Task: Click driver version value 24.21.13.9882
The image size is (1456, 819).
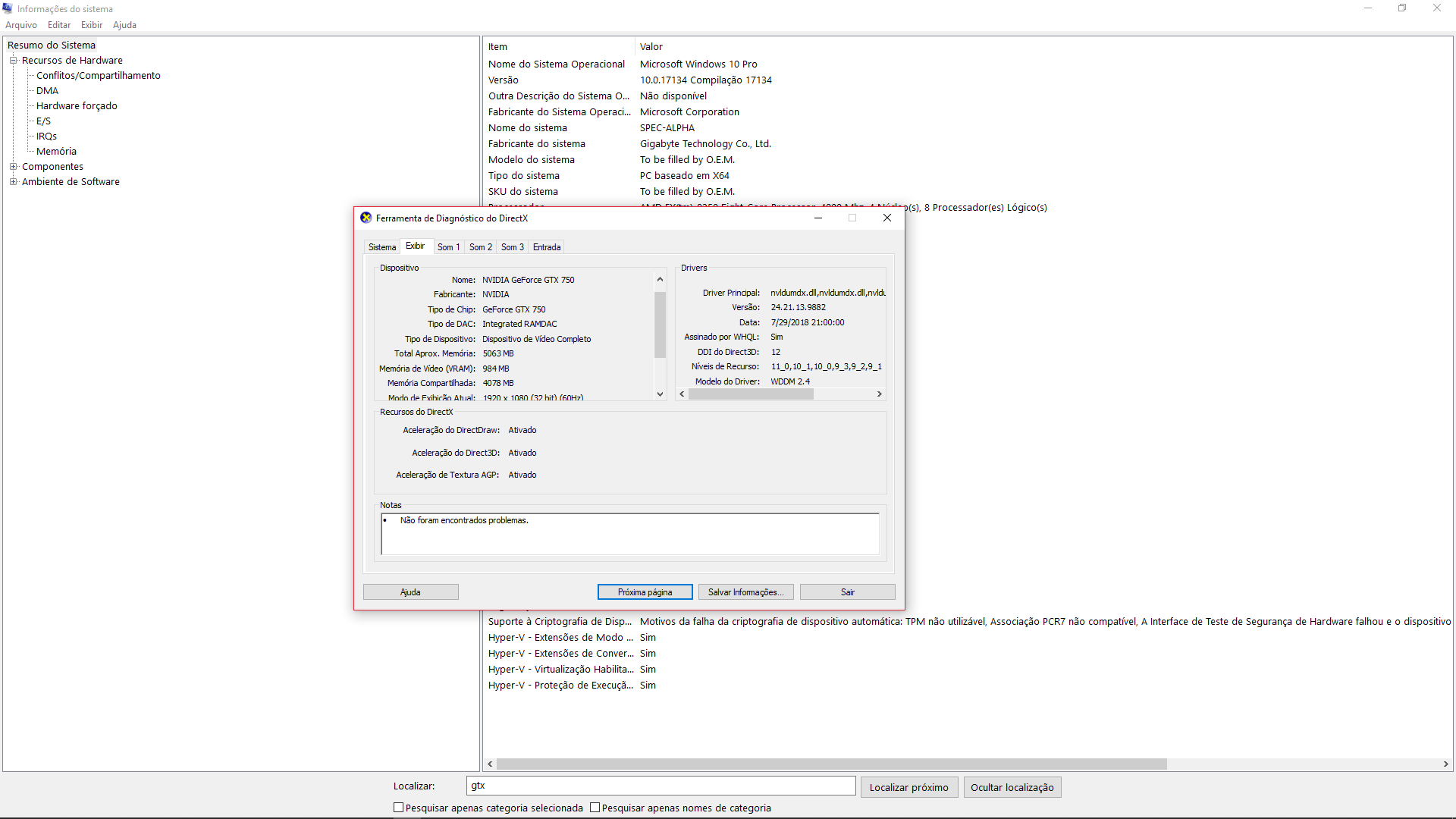Action: (x=799, y=307)
